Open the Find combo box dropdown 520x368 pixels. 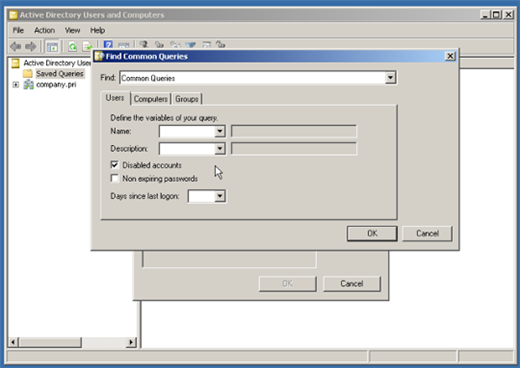(390, 78)
